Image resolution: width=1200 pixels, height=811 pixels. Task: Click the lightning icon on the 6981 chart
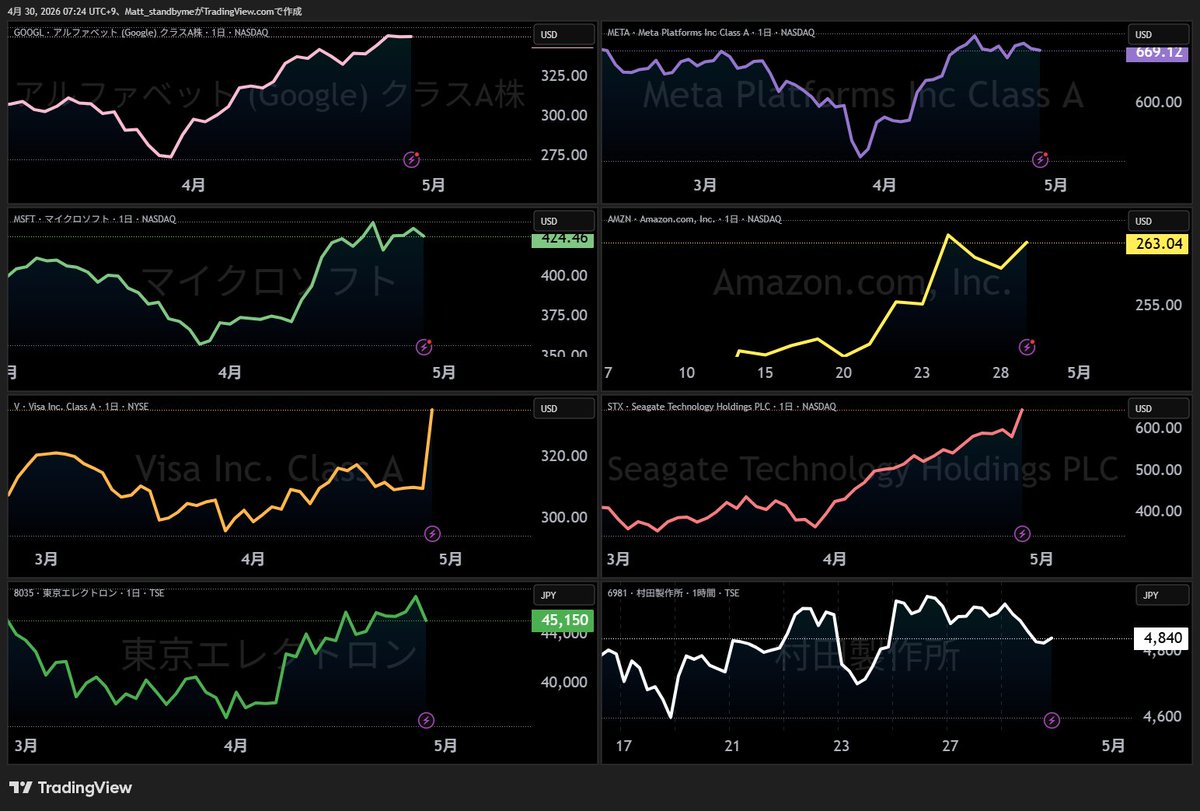point(1052,719)
